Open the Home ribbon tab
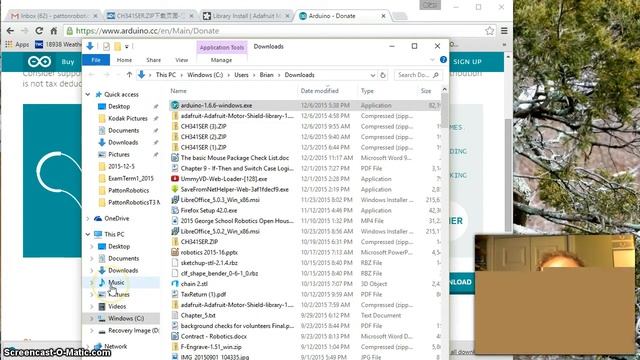640x360 pixels. click(x=124, y=60)
